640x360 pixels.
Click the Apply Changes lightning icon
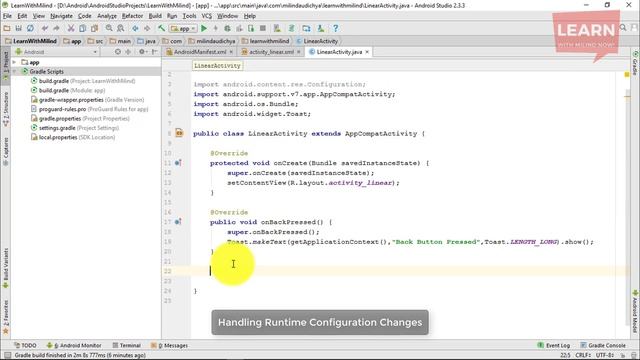point(216,28)
